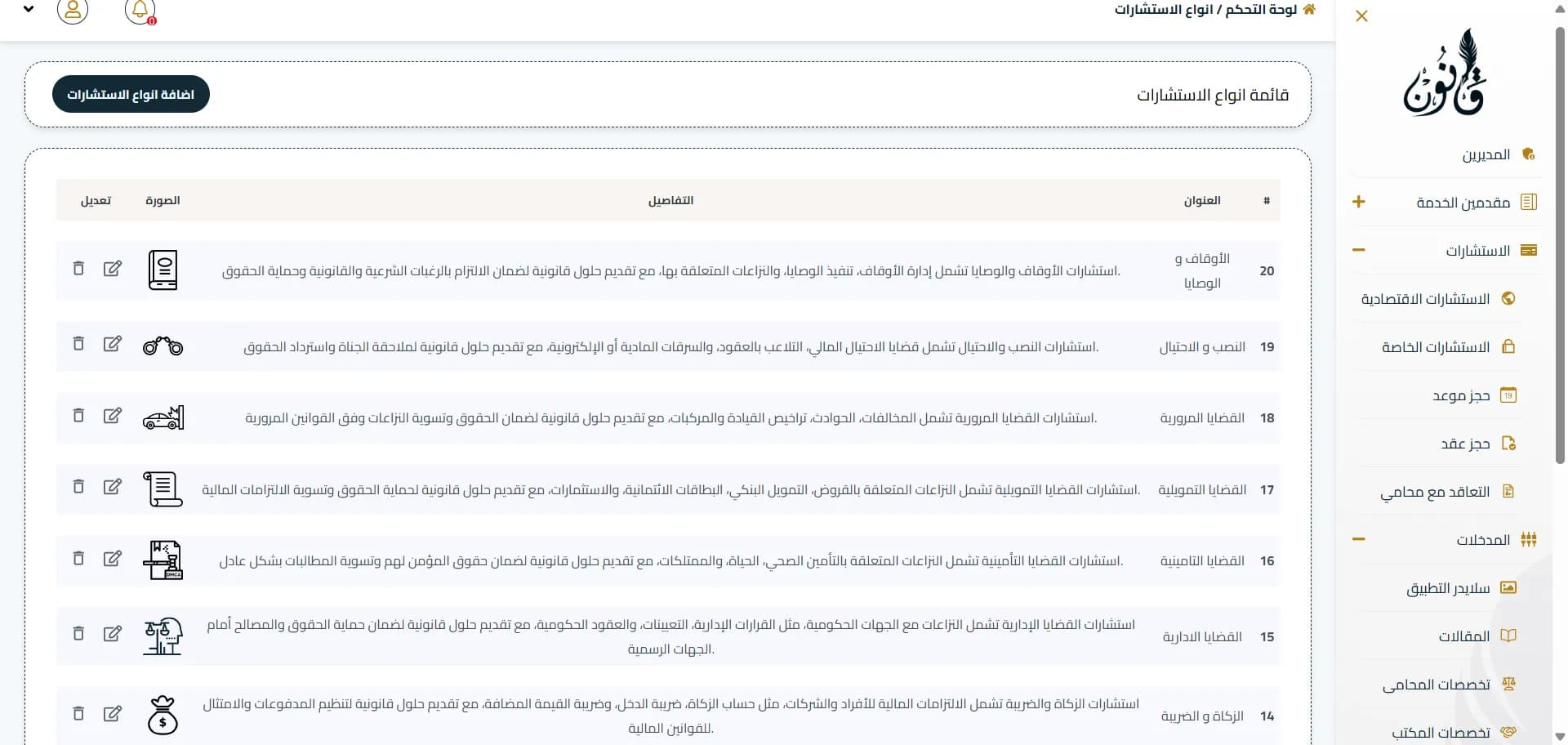Click the home icon in breadcrumb
The height and width of the screenshot is (745, 1568).
pos(1309,9)
